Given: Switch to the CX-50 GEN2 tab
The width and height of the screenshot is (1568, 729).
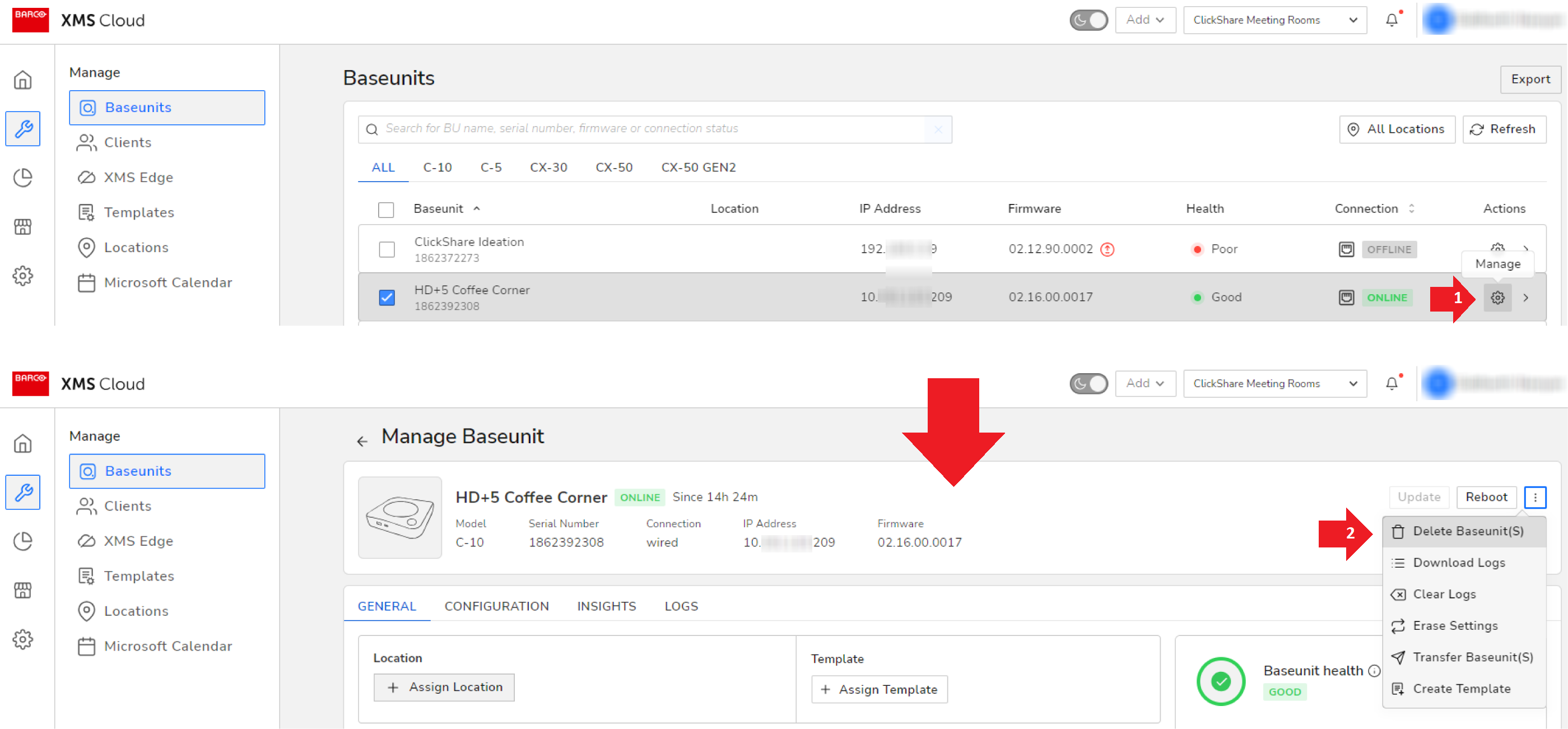Looking at the screenshot, I should (698, 167).
